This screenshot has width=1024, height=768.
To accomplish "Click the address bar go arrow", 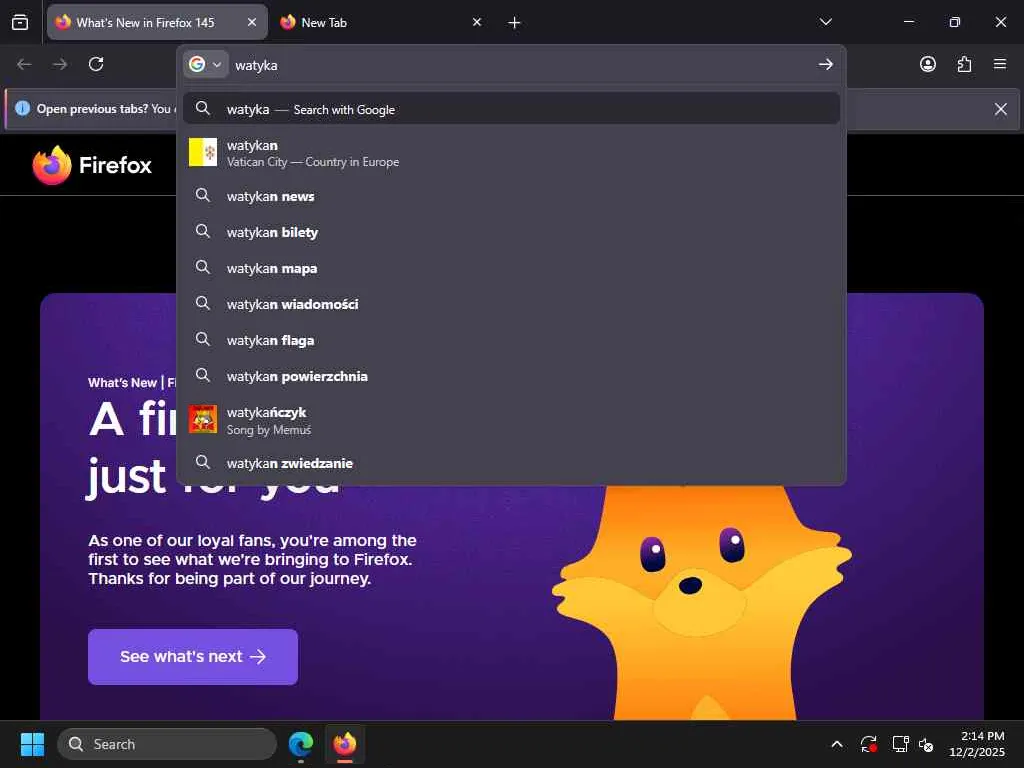I will point(825,64).
